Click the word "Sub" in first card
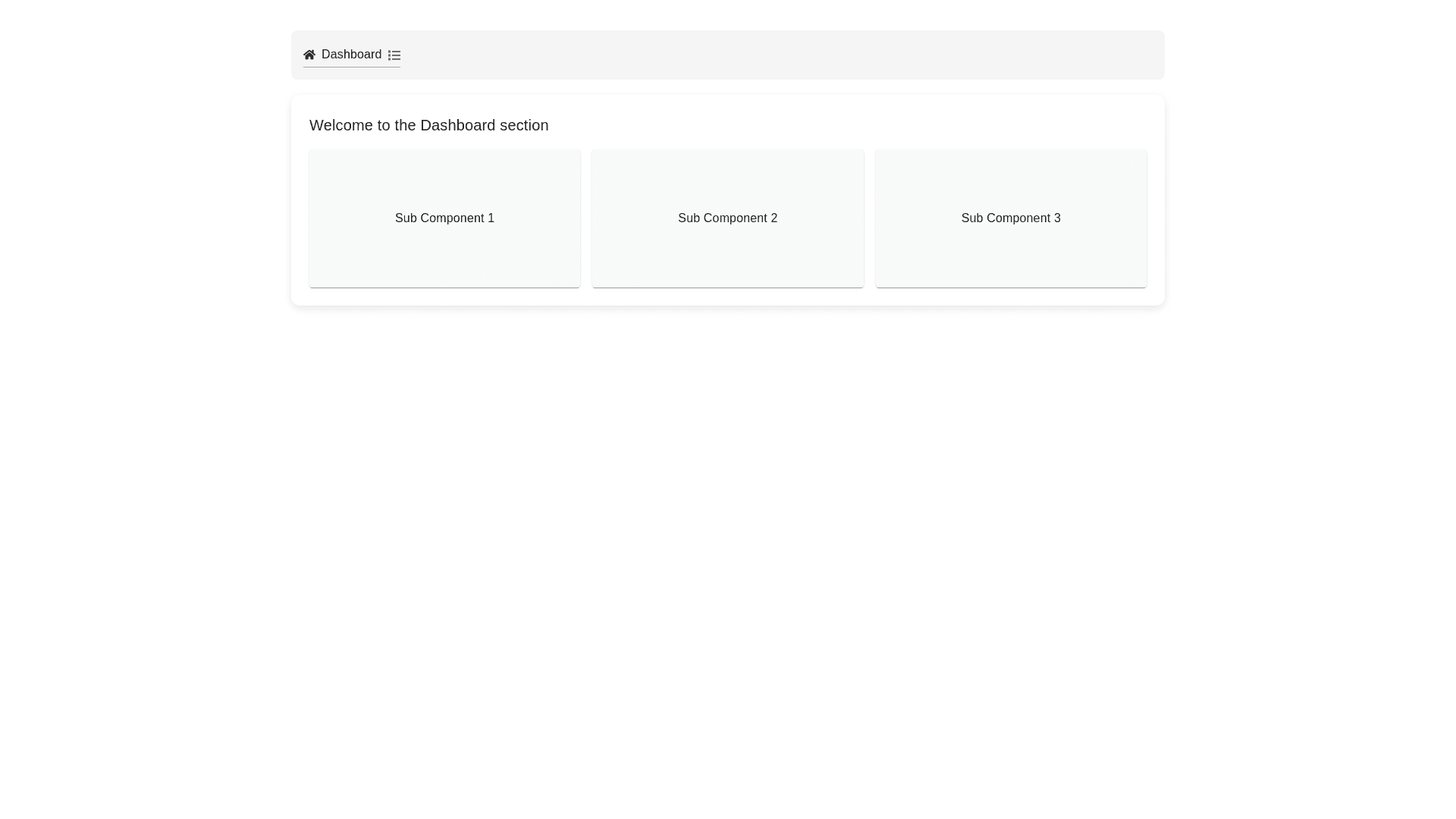The width and height of the screenshot is (1456, 819). pos(406,218)
